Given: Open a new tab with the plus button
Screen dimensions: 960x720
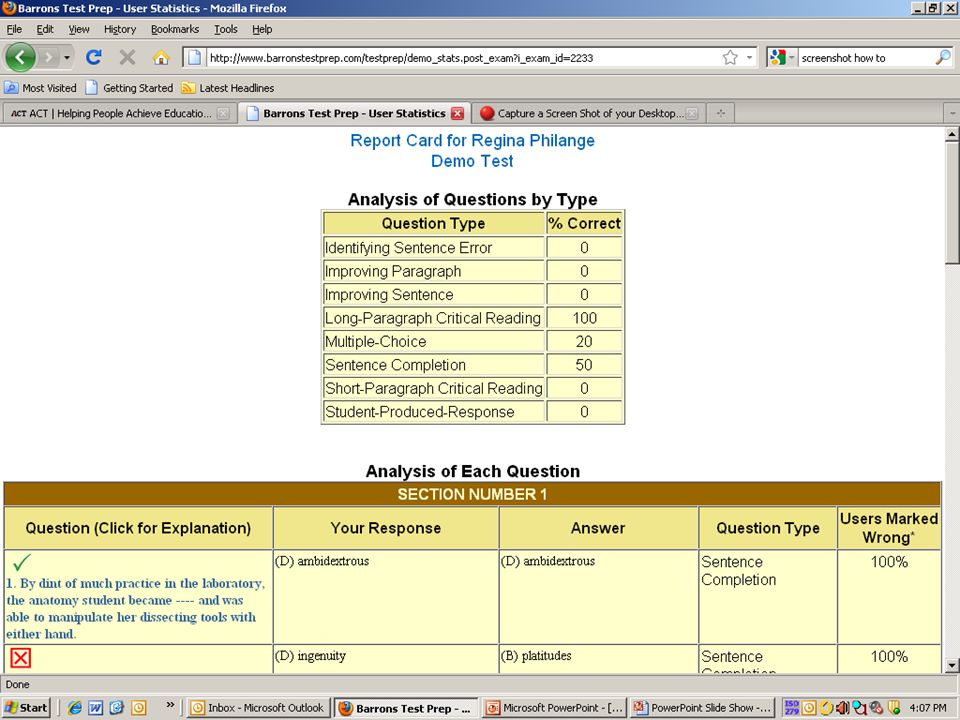Looking at the screenshot, I should [x=721, y=113].
